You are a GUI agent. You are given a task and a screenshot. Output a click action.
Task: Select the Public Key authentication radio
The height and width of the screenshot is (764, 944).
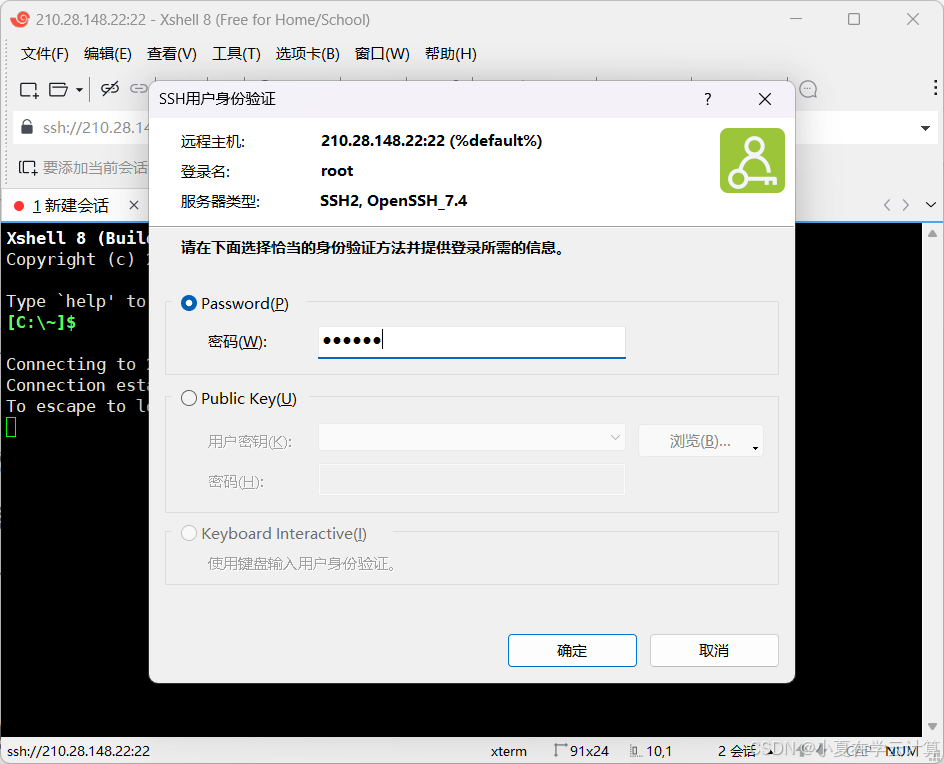tap(189, 398)
